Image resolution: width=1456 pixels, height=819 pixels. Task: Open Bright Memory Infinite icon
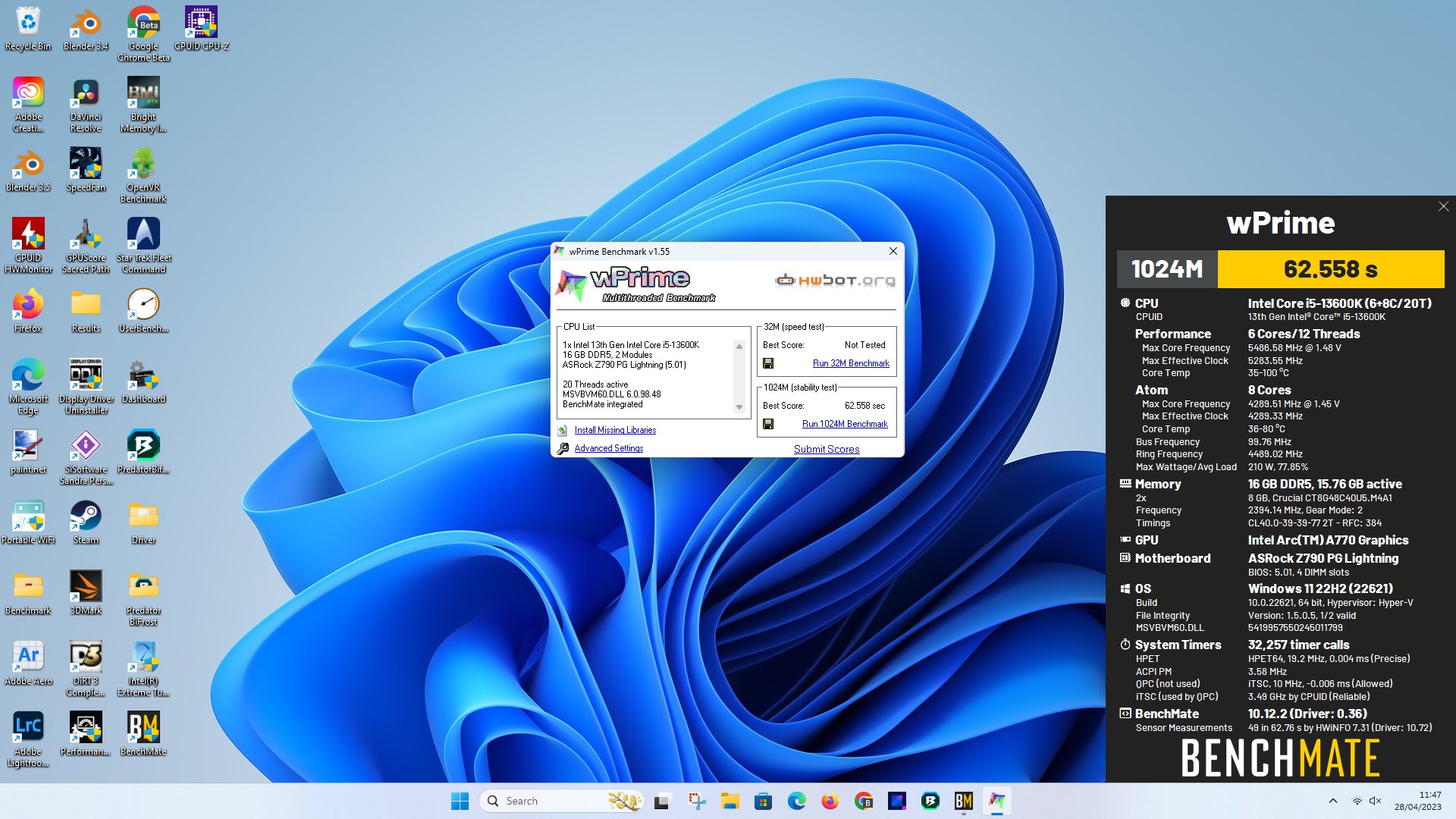click(x=143, y=105)
